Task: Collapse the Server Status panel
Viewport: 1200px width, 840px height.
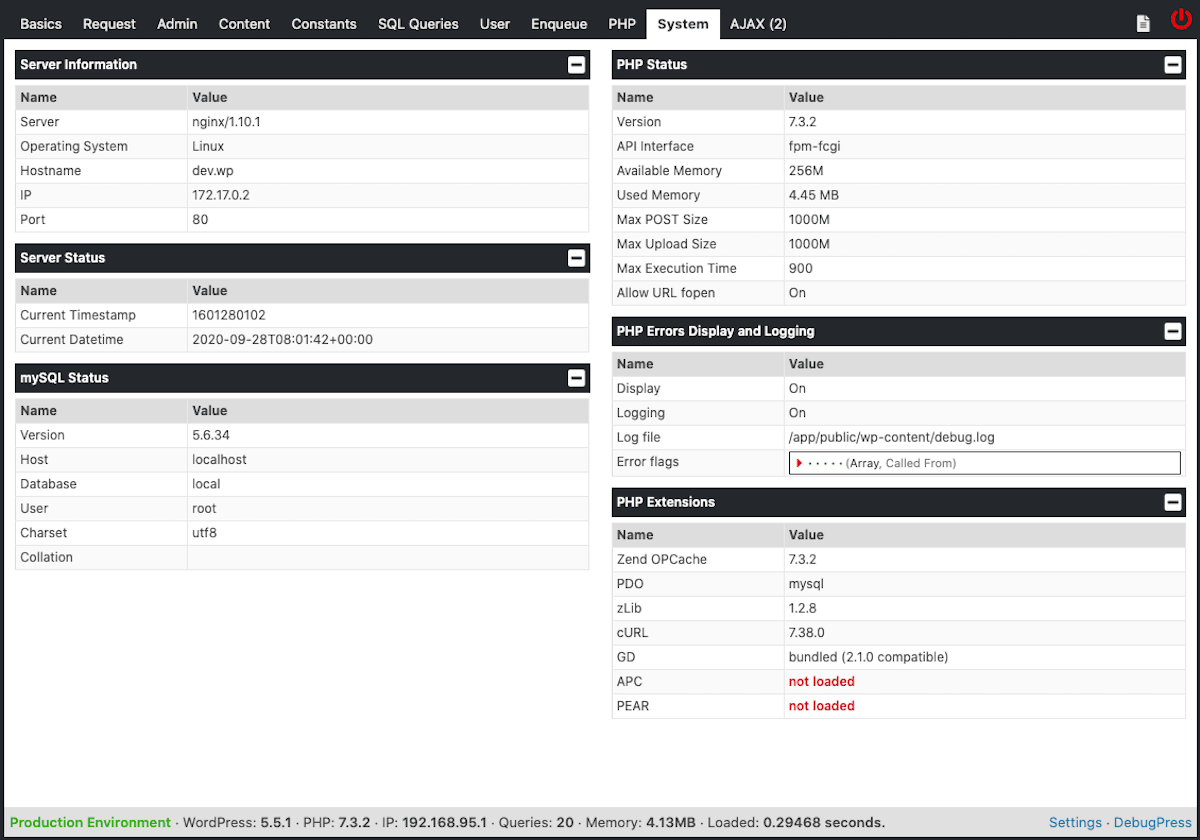Action: click(x=576, y=258)
